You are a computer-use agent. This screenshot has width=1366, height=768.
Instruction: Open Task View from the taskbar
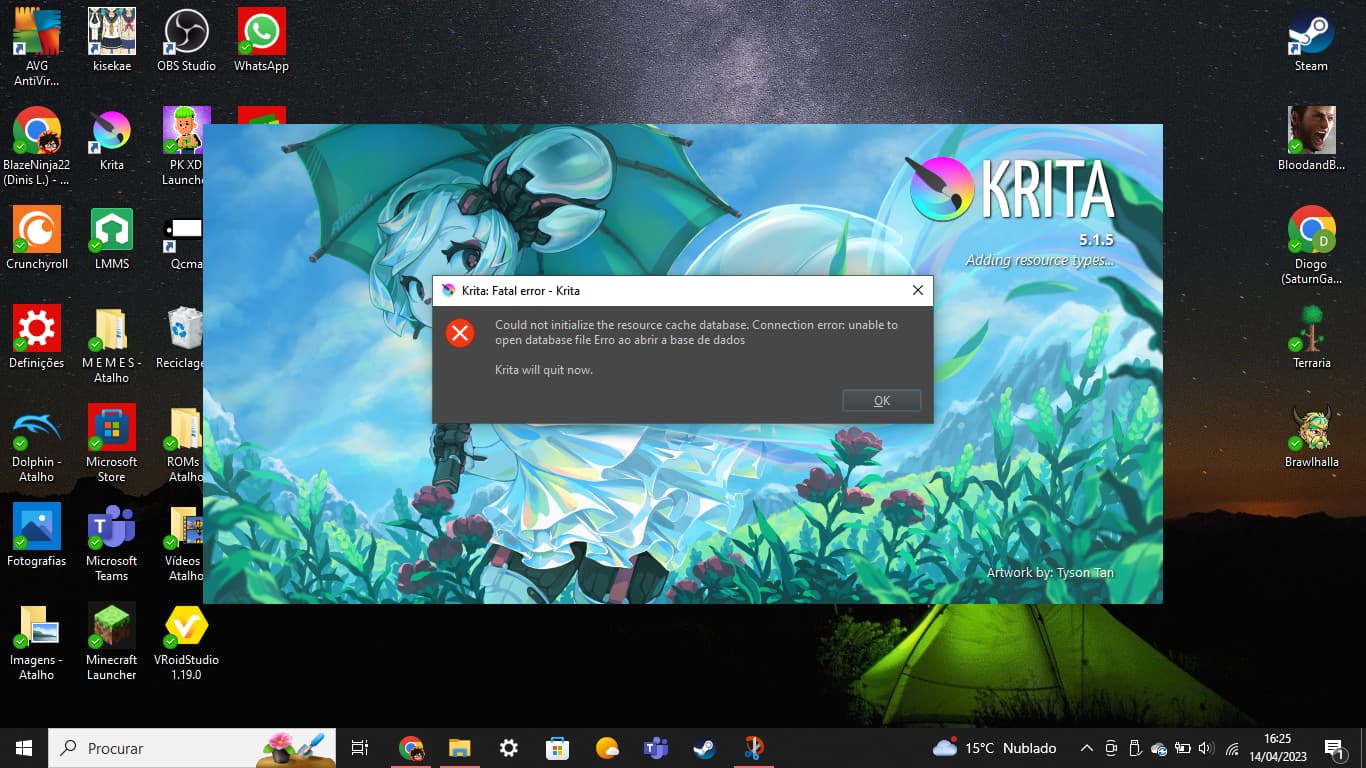click(x=360, y=748)
